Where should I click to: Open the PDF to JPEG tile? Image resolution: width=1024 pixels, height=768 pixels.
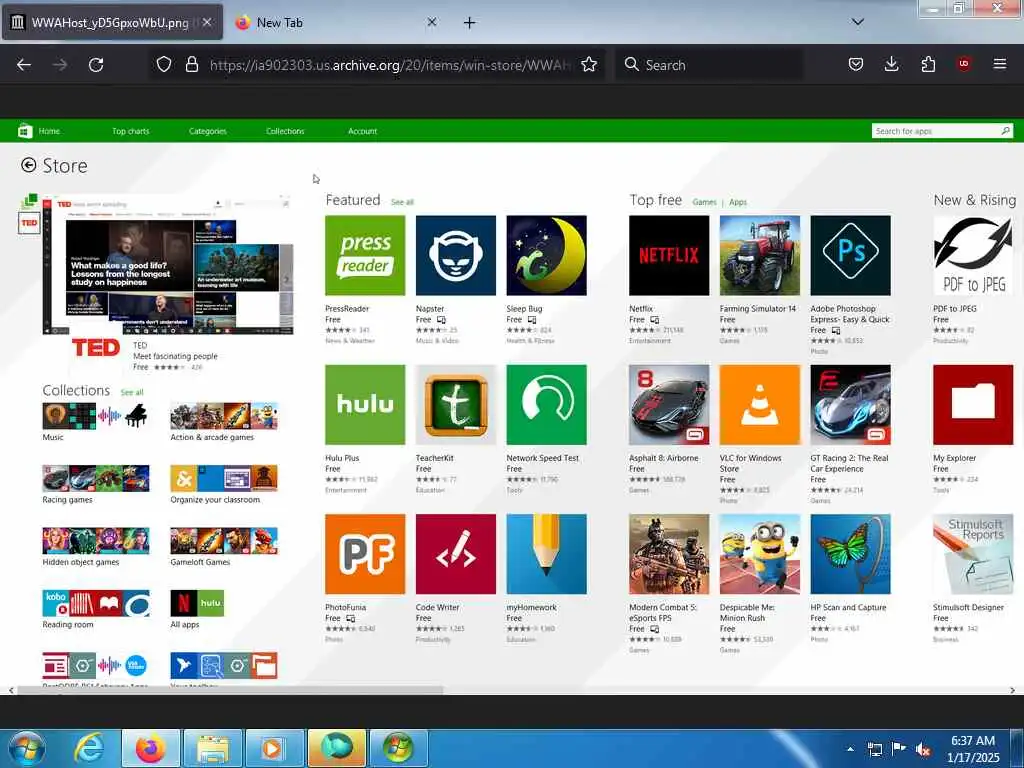[x=973, y=255]
